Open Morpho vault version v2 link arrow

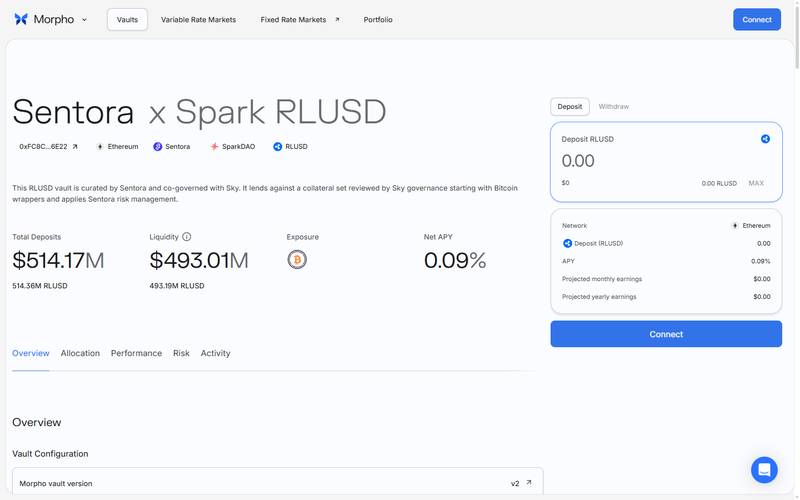coord(529,483)
